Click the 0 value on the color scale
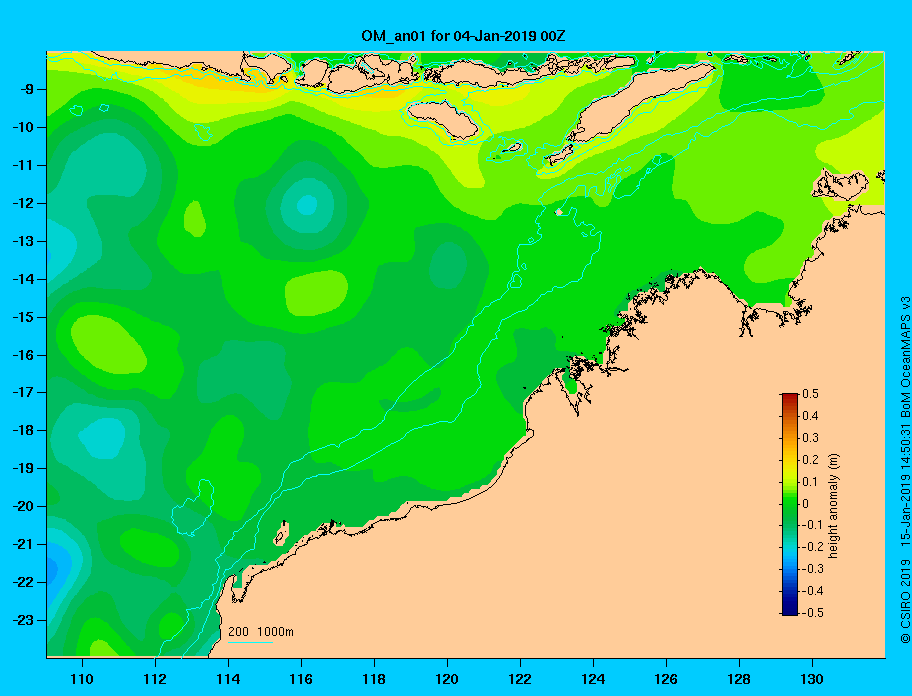912x696 pixels. tap(806, 503)
